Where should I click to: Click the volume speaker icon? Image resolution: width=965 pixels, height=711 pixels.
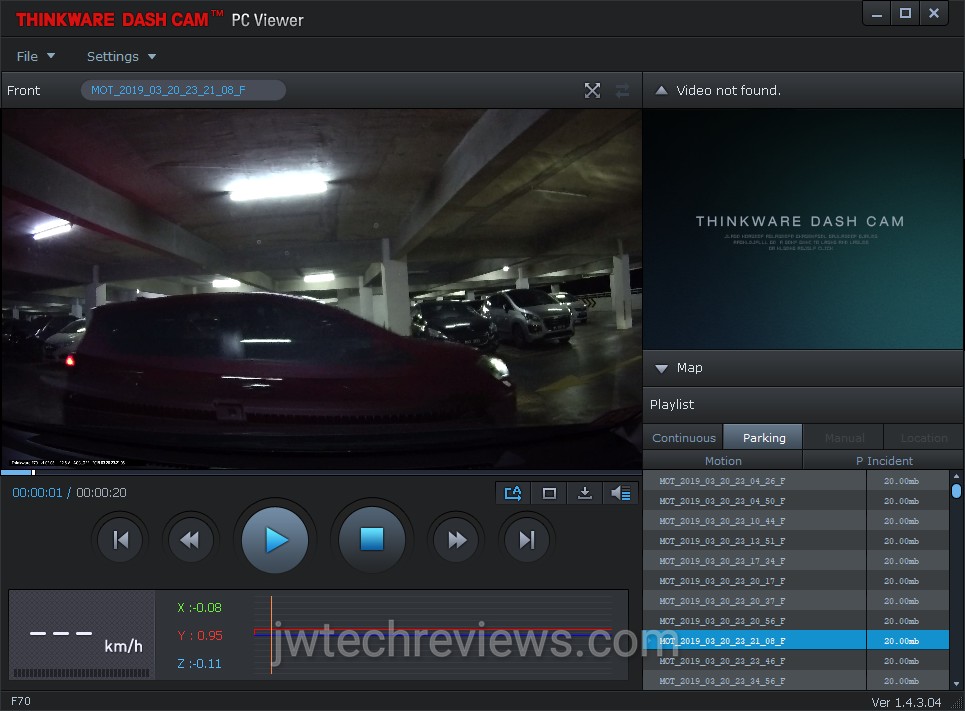tap(621, 493)
